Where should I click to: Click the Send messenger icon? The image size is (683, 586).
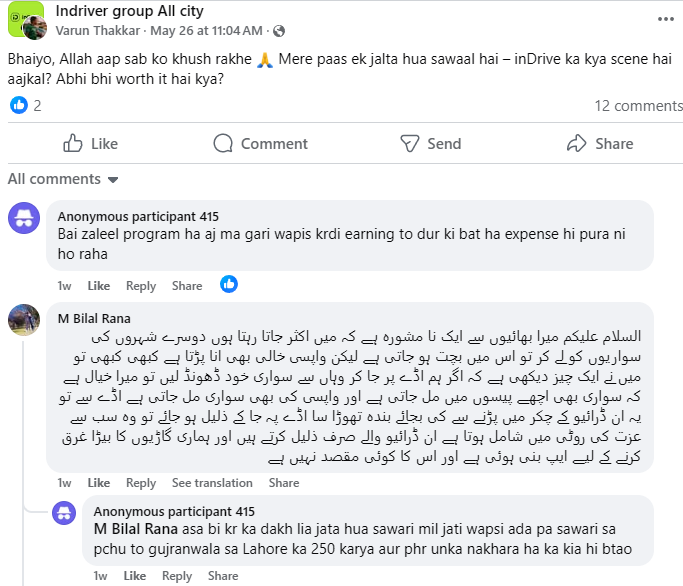[409, 143]
